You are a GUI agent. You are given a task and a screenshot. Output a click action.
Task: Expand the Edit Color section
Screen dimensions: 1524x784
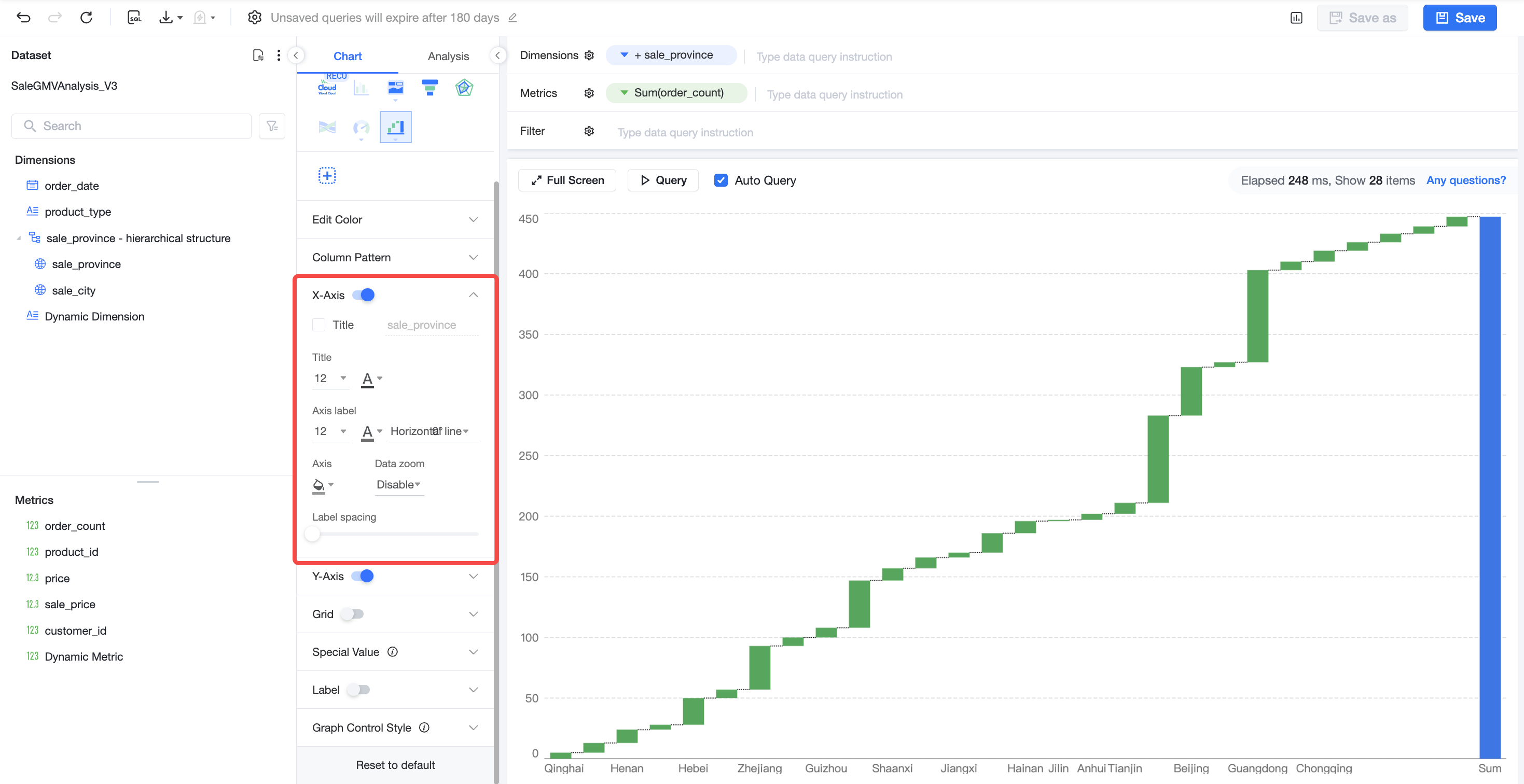(x=395, y=219)
